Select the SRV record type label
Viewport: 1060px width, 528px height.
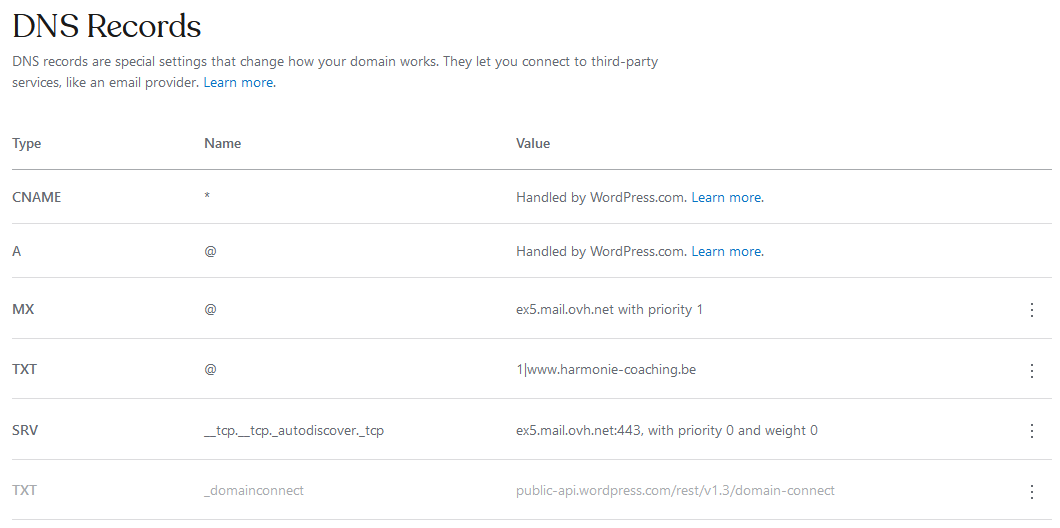(25, 431)
